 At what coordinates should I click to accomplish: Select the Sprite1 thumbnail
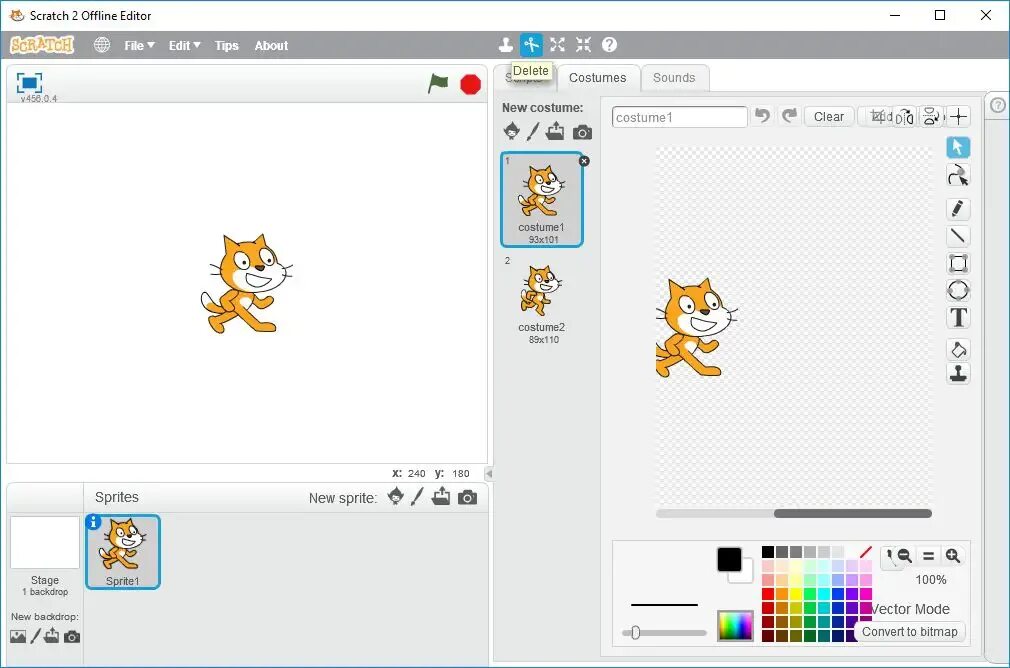[122, 552]
